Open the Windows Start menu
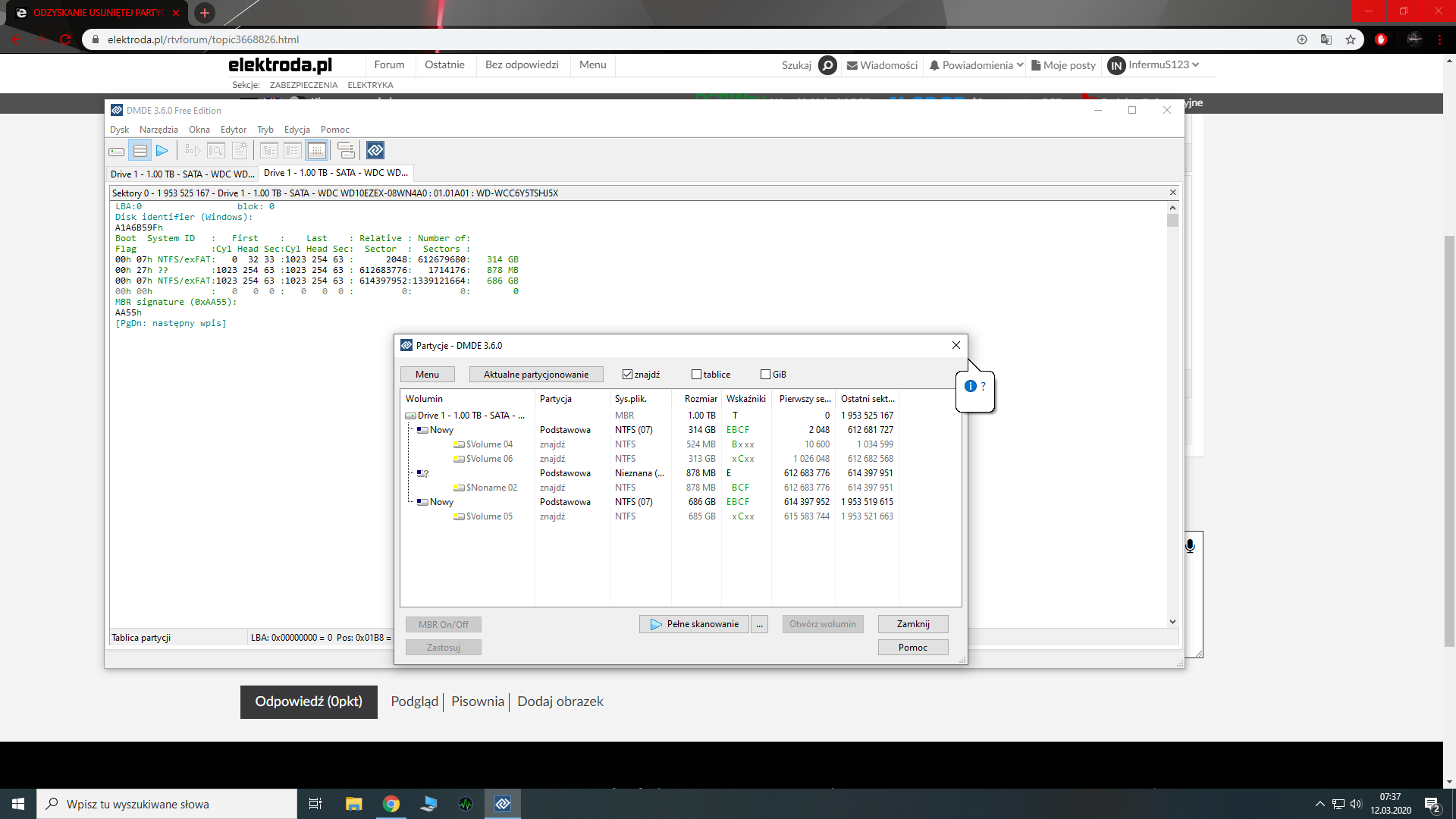 coord(18,804)
